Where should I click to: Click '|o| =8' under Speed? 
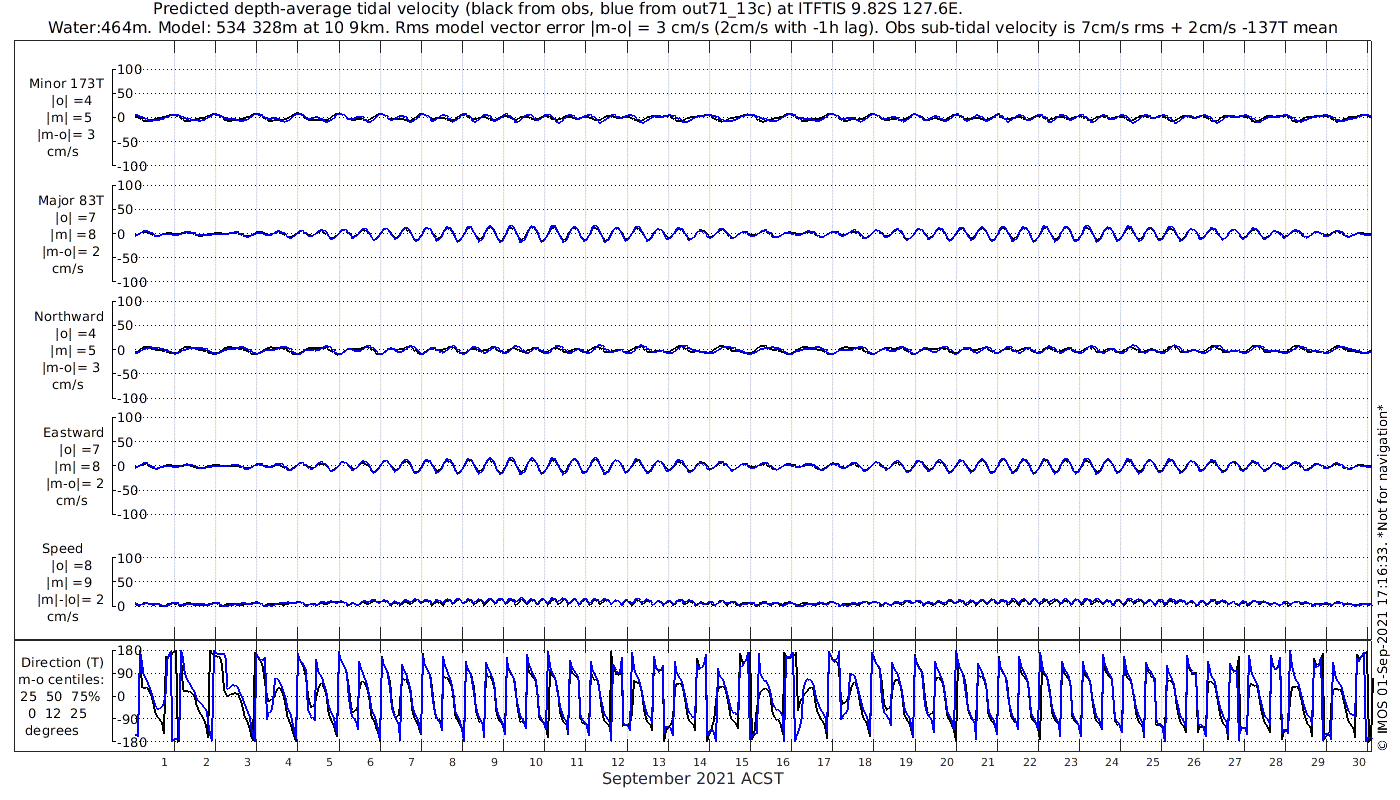(70, 566)
